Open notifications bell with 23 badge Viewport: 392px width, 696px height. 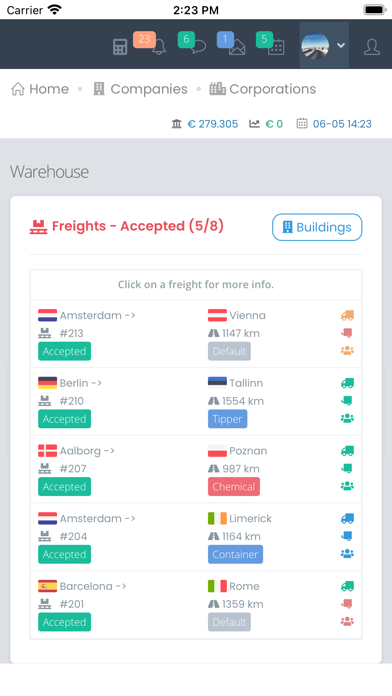[x=158, y=47]
